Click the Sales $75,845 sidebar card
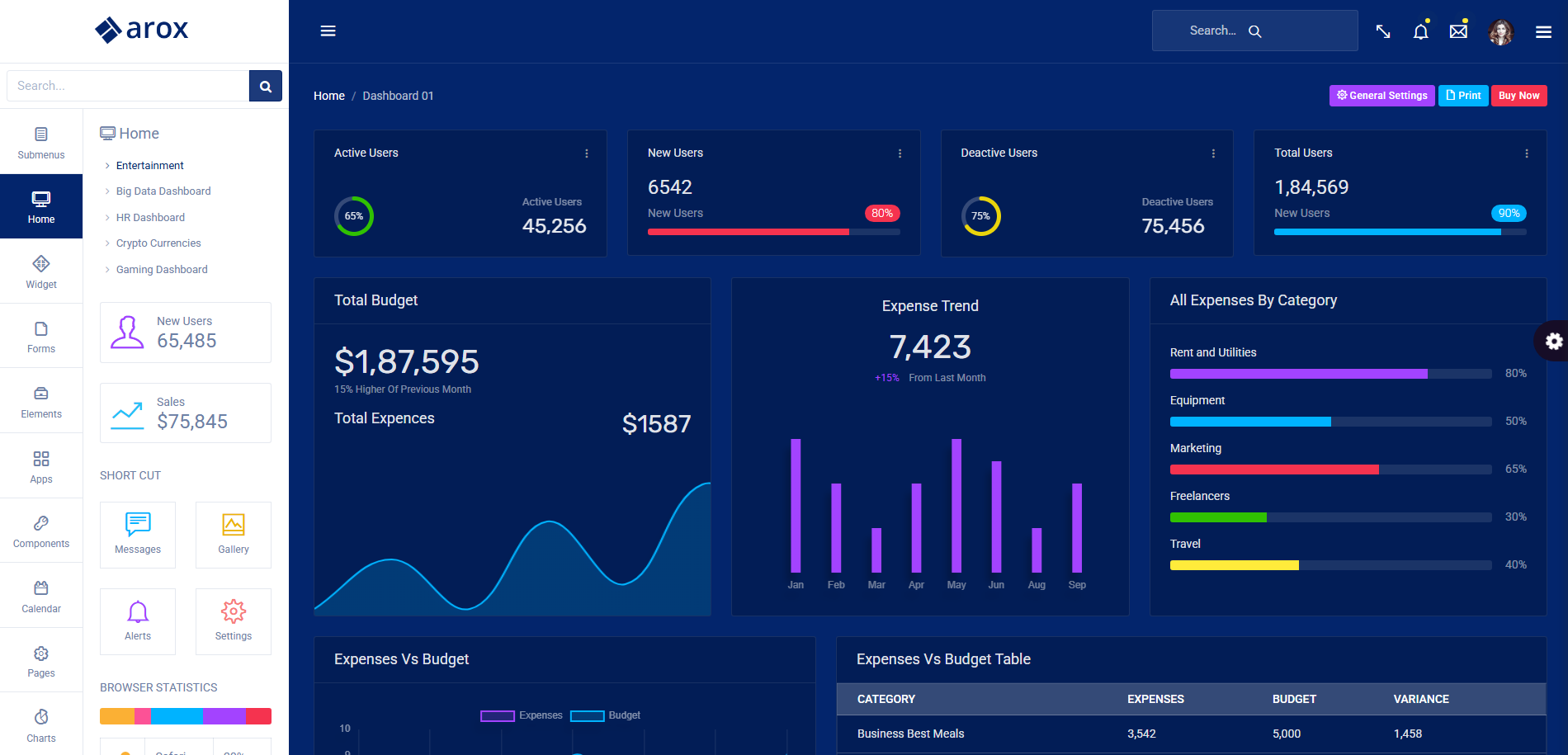Screen dimensions: 1568x755 (186, 413)
